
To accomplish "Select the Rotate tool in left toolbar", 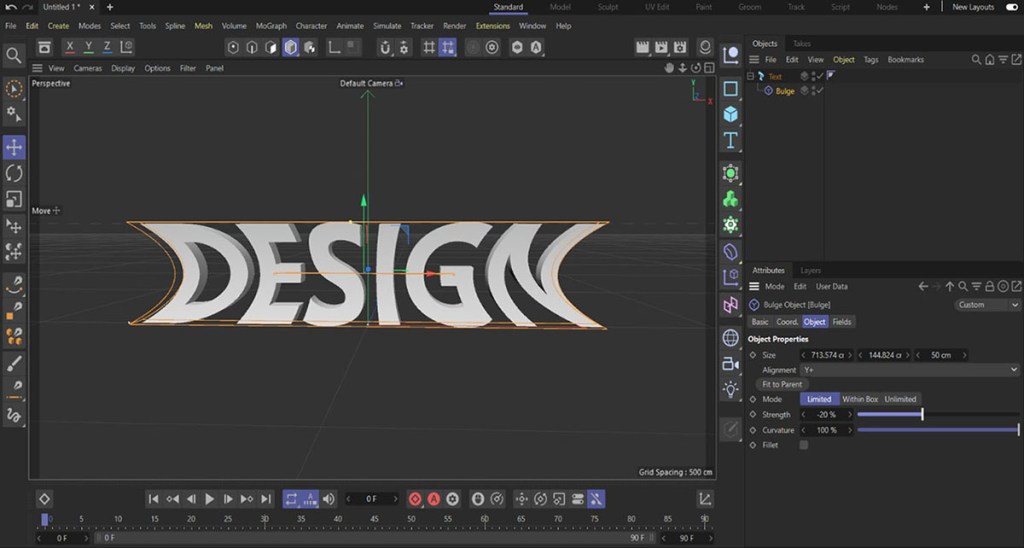I will coord(14,173).
